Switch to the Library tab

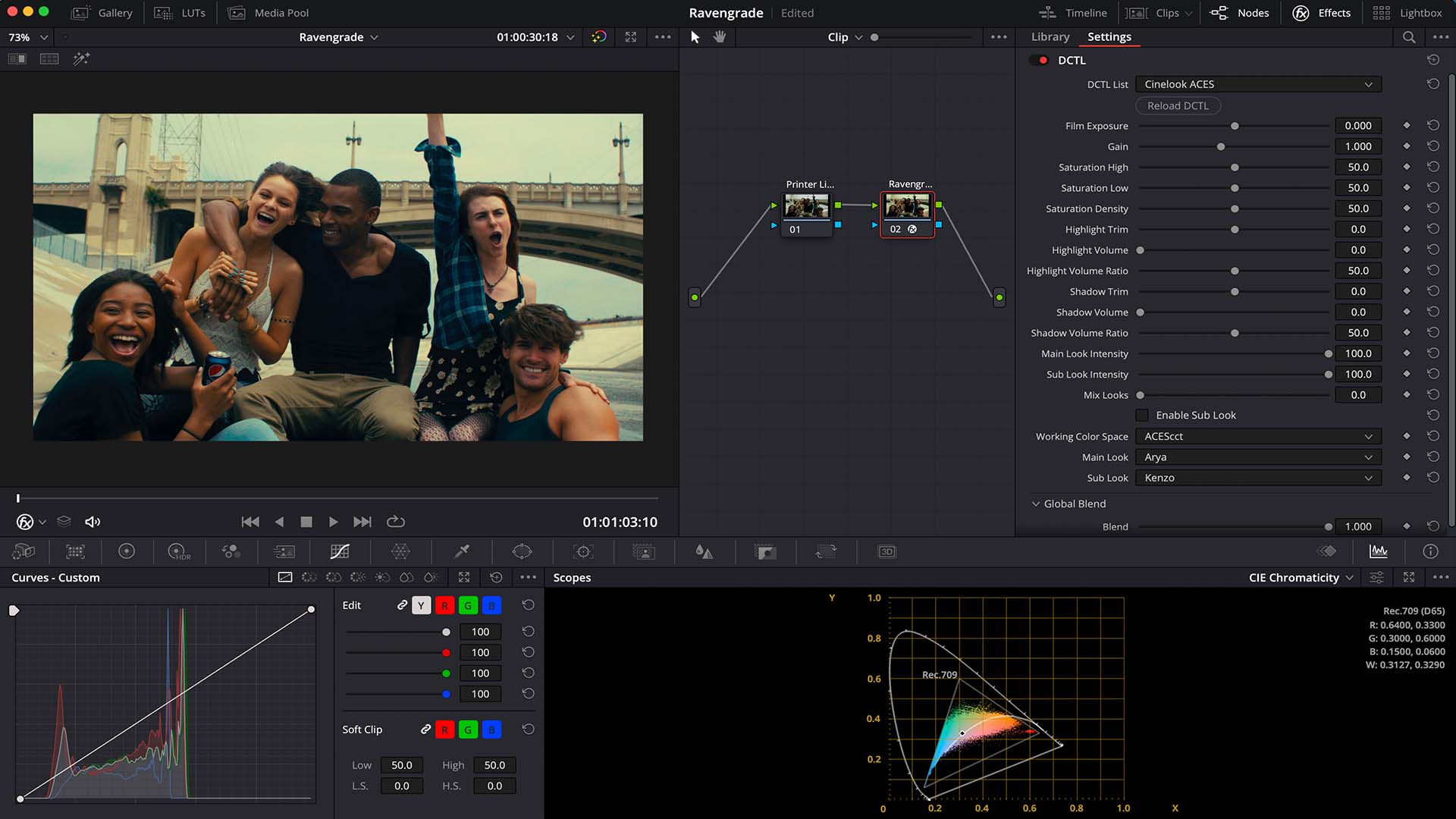[x=1050, y=36]
